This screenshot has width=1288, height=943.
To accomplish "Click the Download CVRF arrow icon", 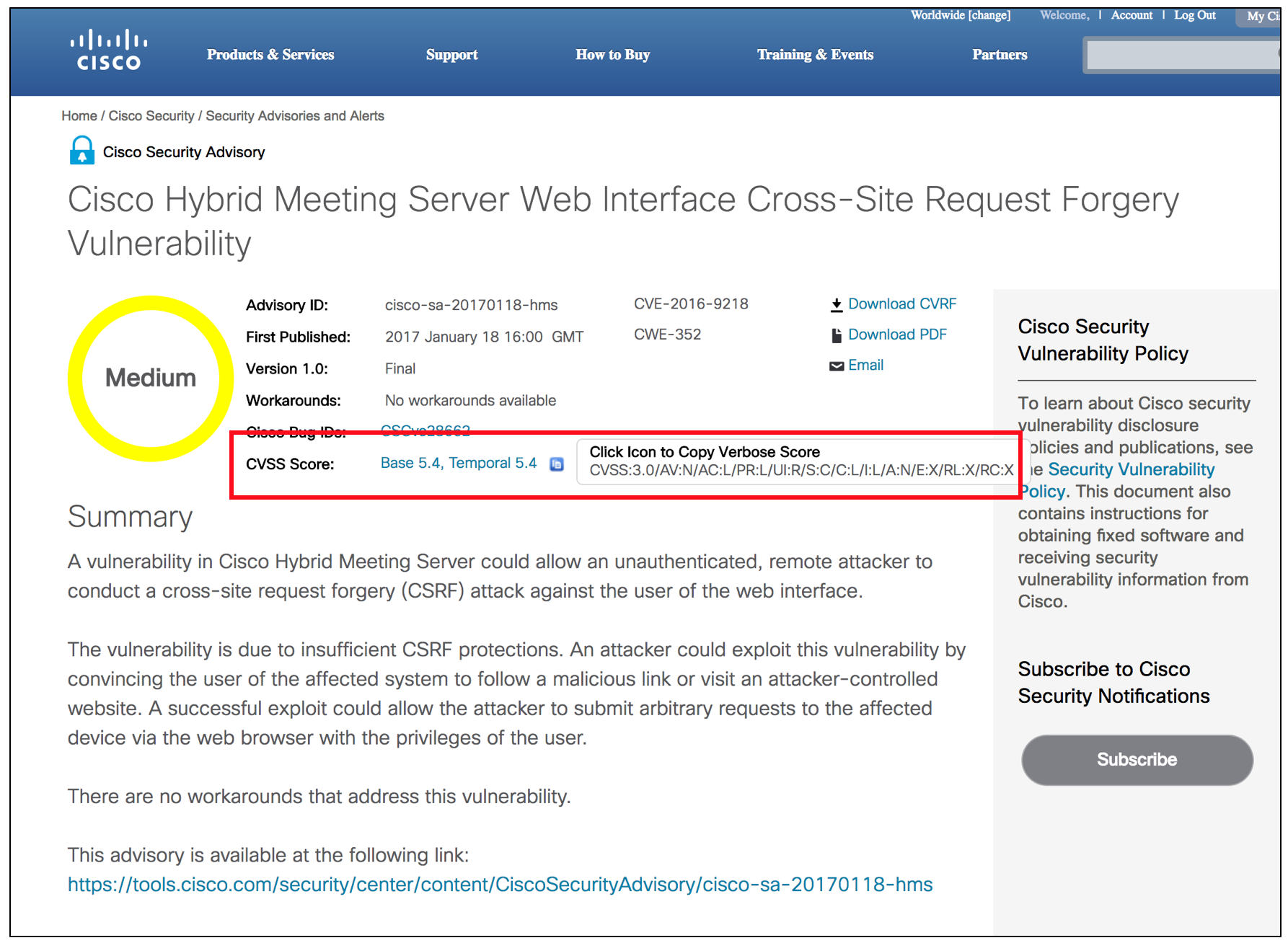I will click(x=836, y=305).
